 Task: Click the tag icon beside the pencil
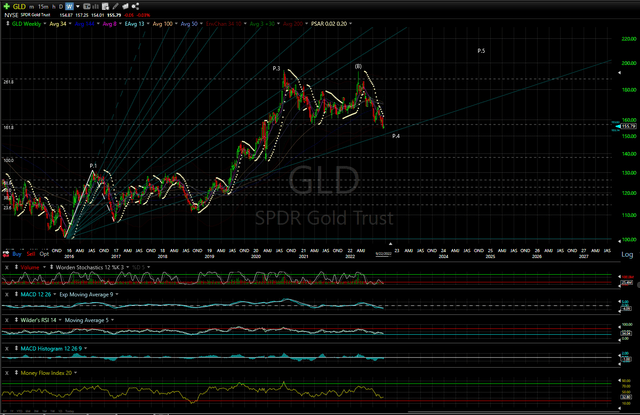tap(125, 7)
